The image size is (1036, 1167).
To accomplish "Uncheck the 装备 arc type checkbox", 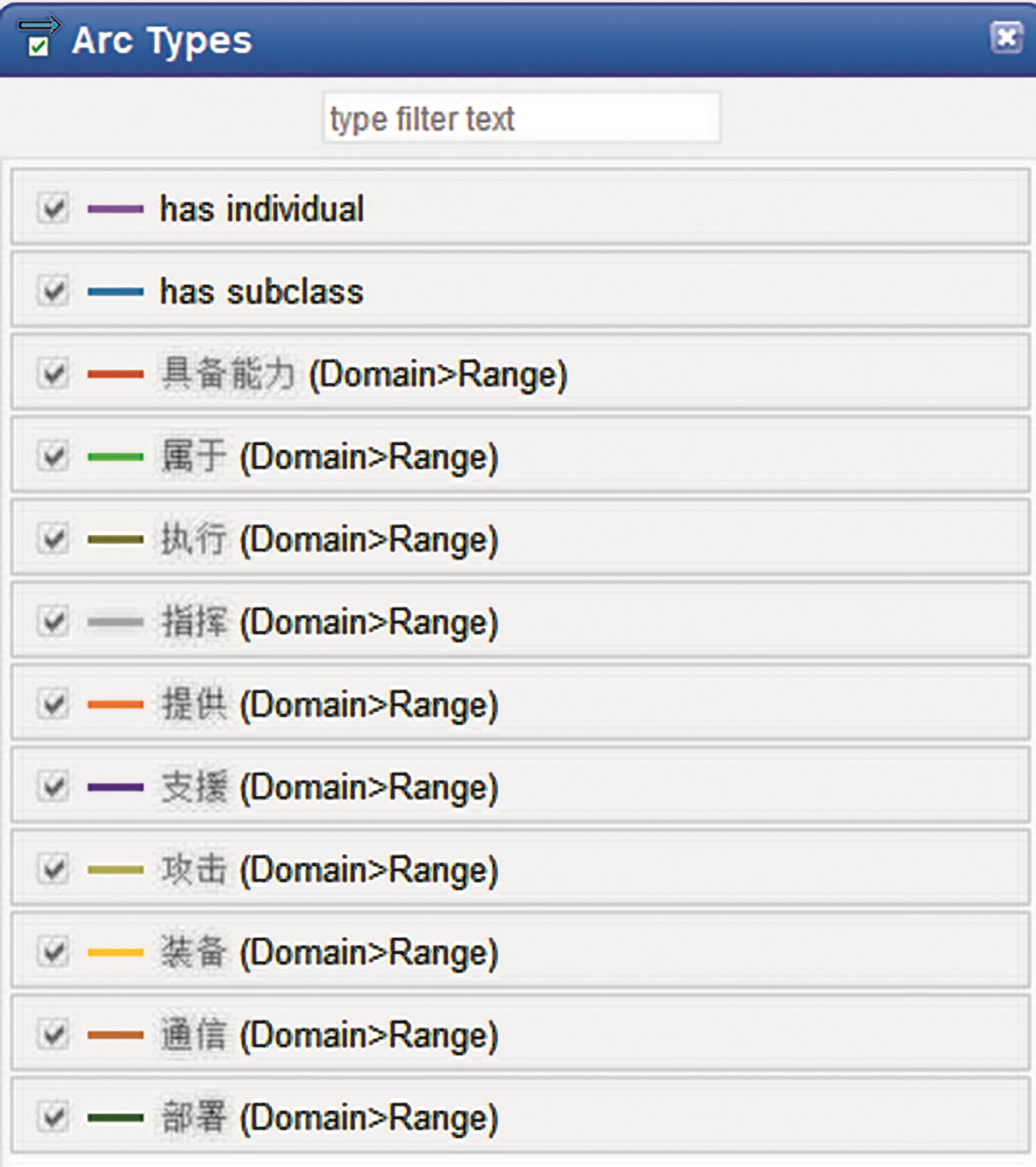I will 53,952.
